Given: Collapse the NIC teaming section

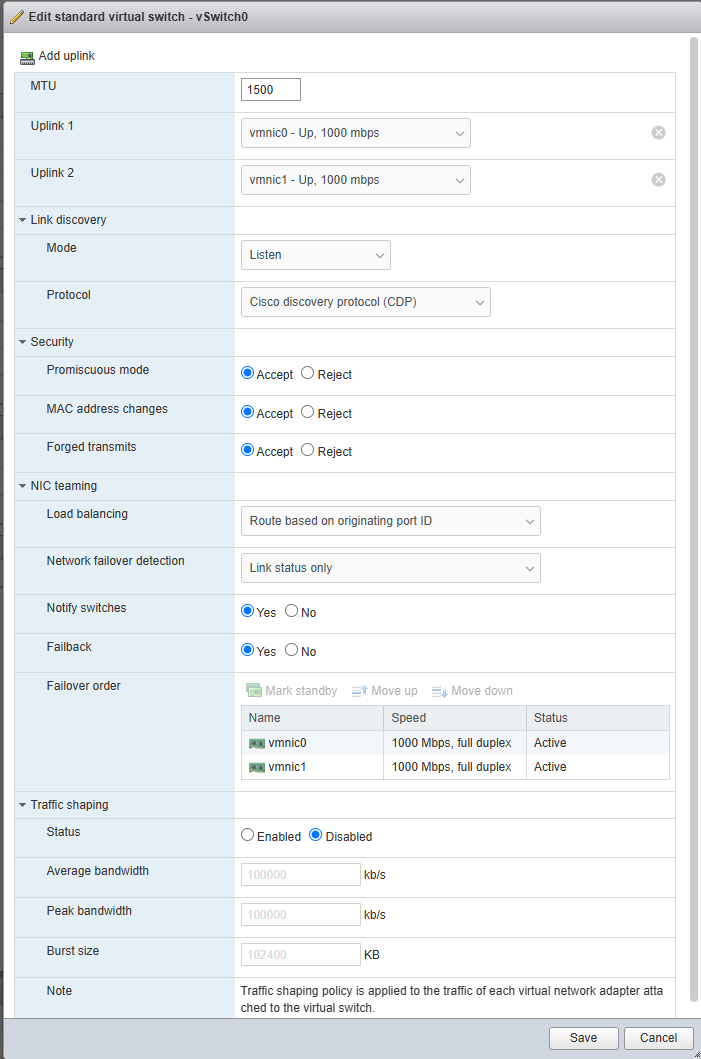Looking at the screenshot, I should [23, 486].
